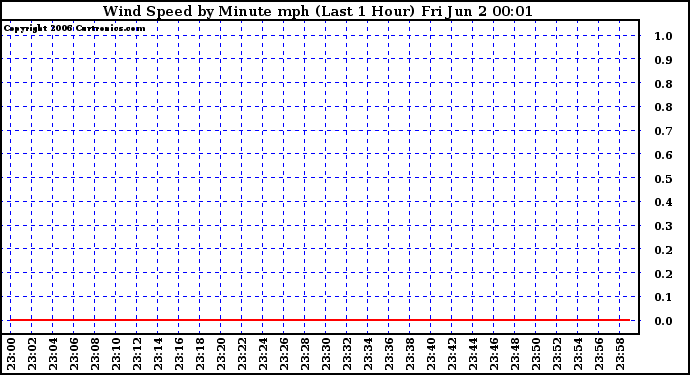Click the 0.6 y-axis label
The width and height of the screenshot is (690, 375).
tap(663, 155)
